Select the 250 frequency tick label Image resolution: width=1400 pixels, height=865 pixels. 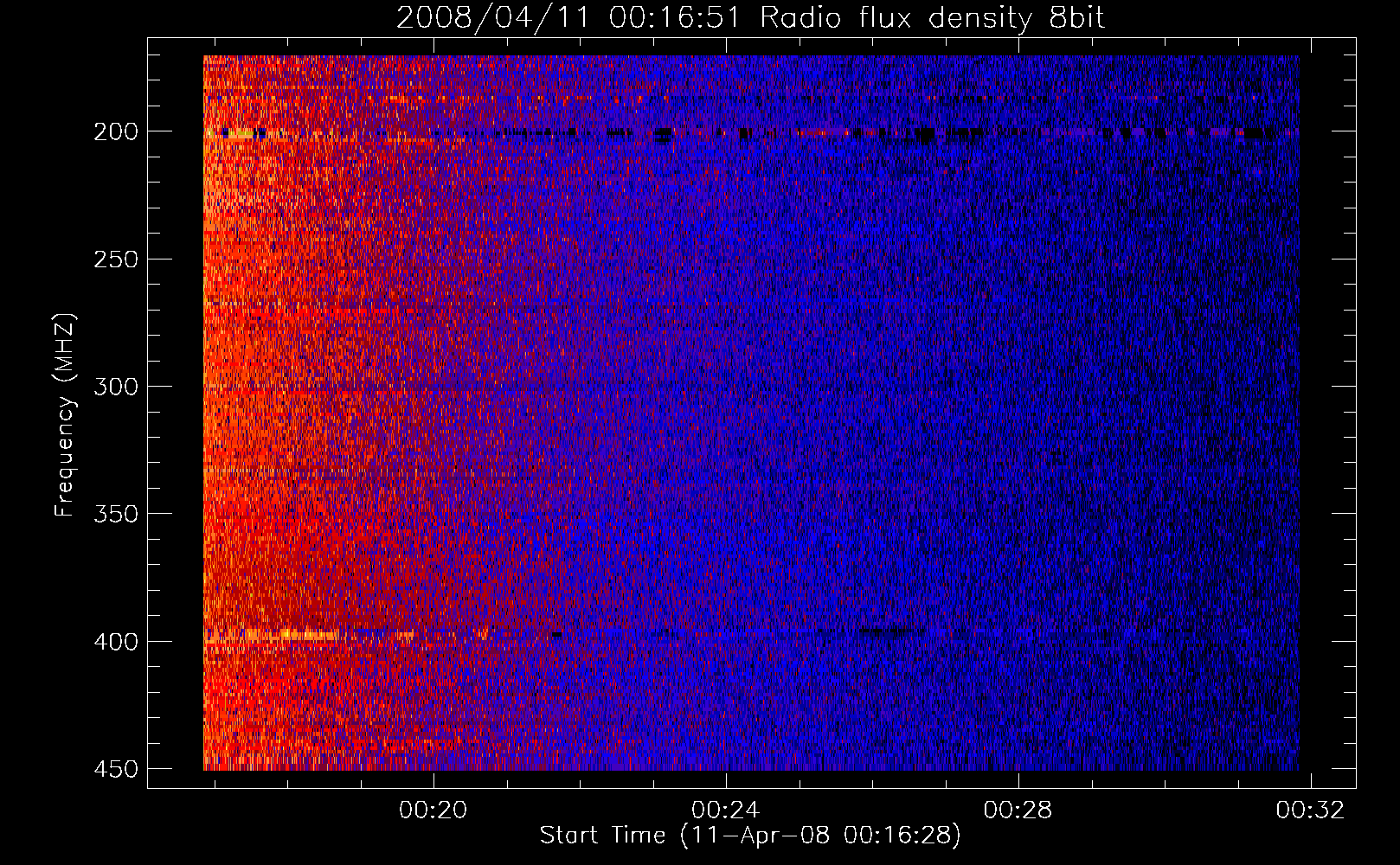(x=116, y=259)
